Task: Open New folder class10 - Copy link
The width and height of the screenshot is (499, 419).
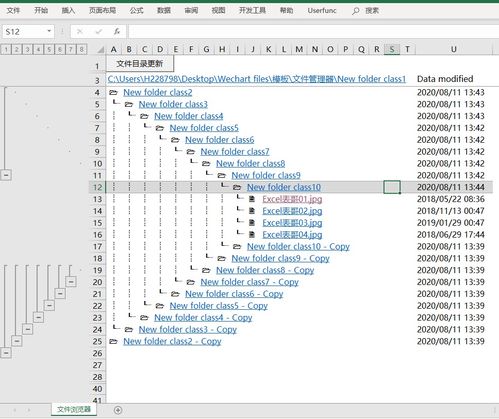Action: coord(298,247)
